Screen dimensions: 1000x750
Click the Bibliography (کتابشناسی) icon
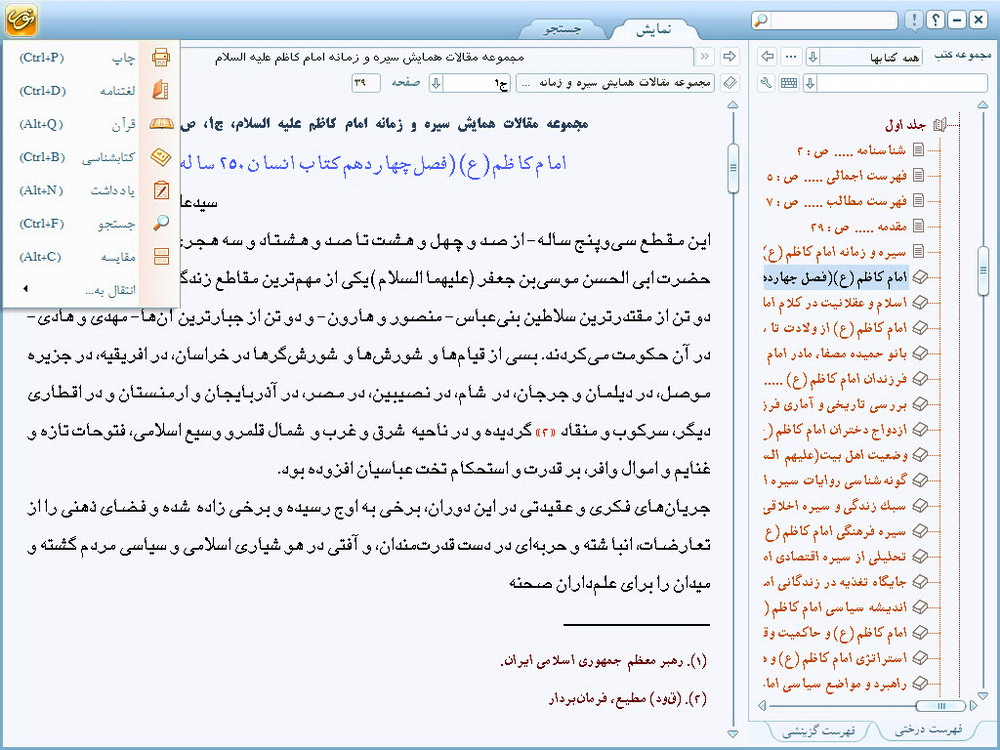160,157
